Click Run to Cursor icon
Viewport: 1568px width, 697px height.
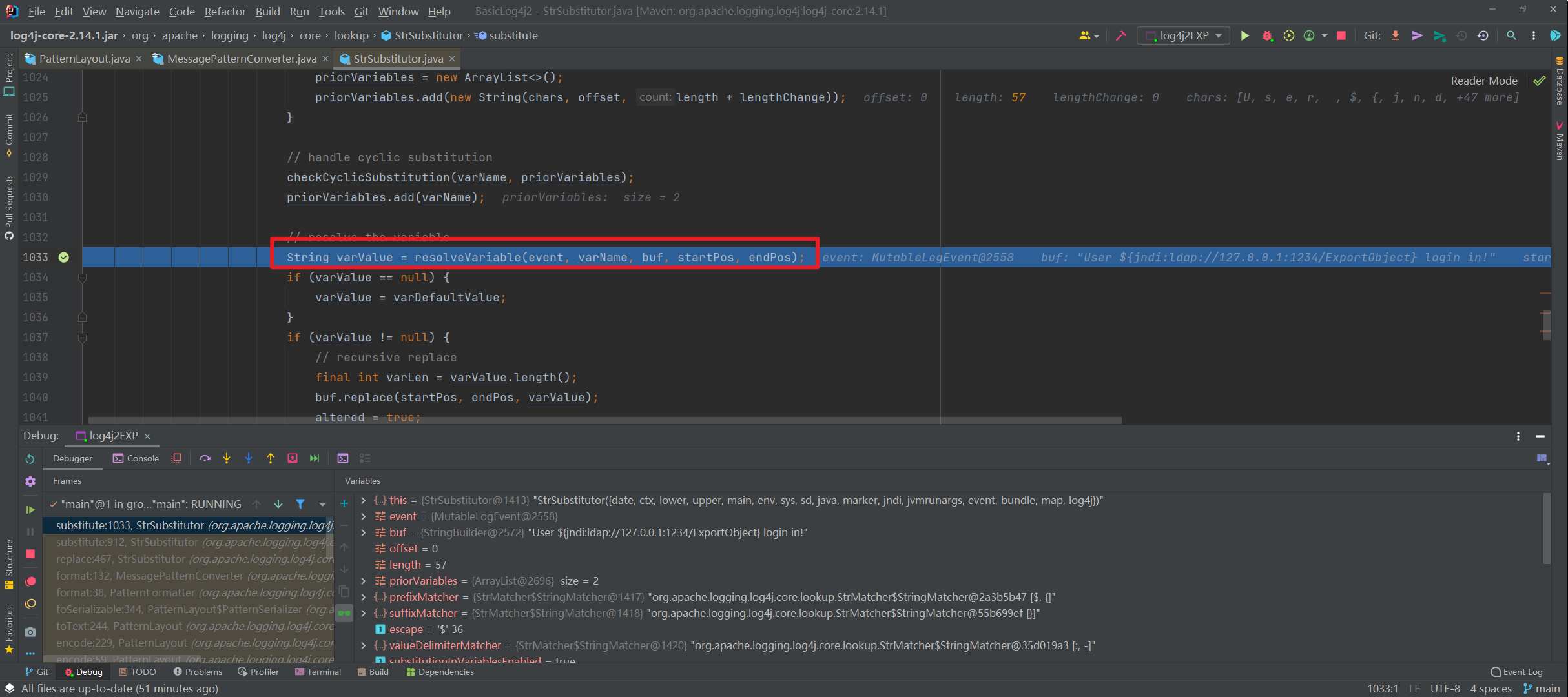[314, 458]
